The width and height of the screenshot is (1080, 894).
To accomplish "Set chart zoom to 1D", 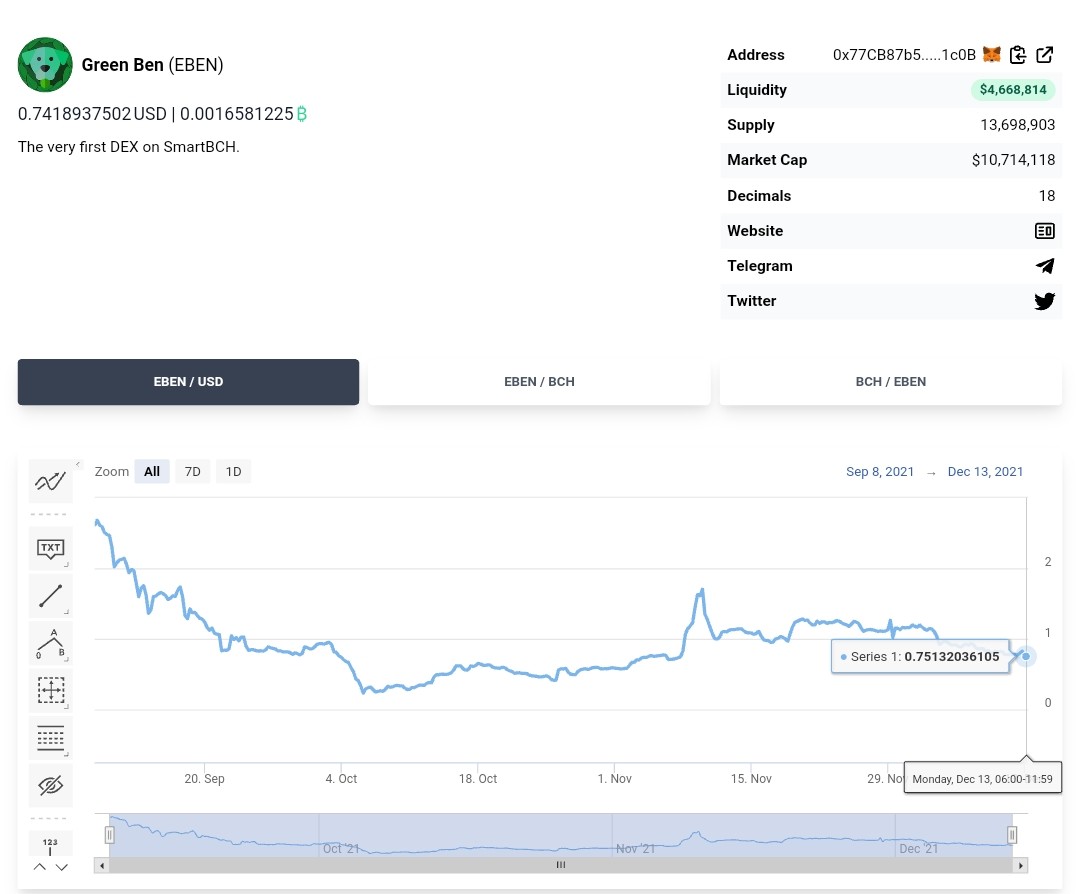I will (x=233, y=471).
